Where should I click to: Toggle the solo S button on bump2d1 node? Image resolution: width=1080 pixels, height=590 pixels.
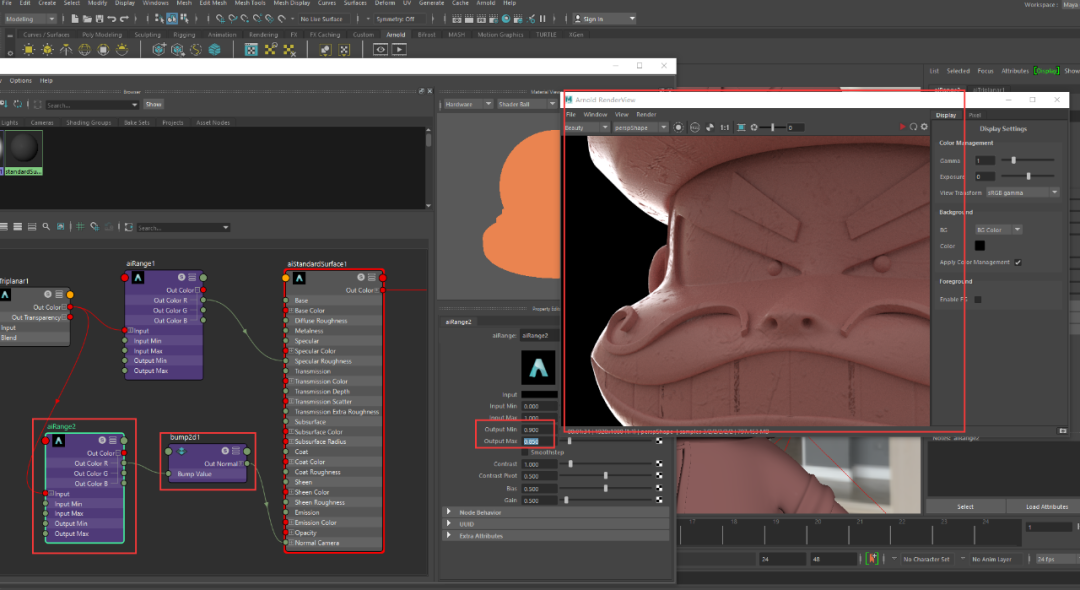coord(225,451)
